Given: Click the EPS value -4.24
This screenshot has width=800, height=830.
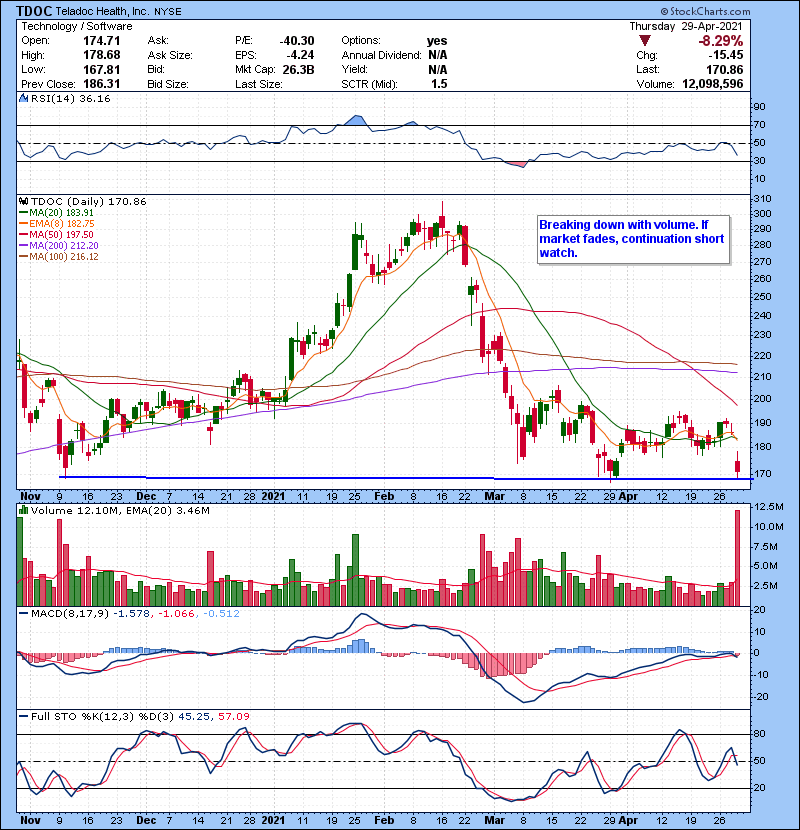Looking at the screenshot, I should [301, 55].
